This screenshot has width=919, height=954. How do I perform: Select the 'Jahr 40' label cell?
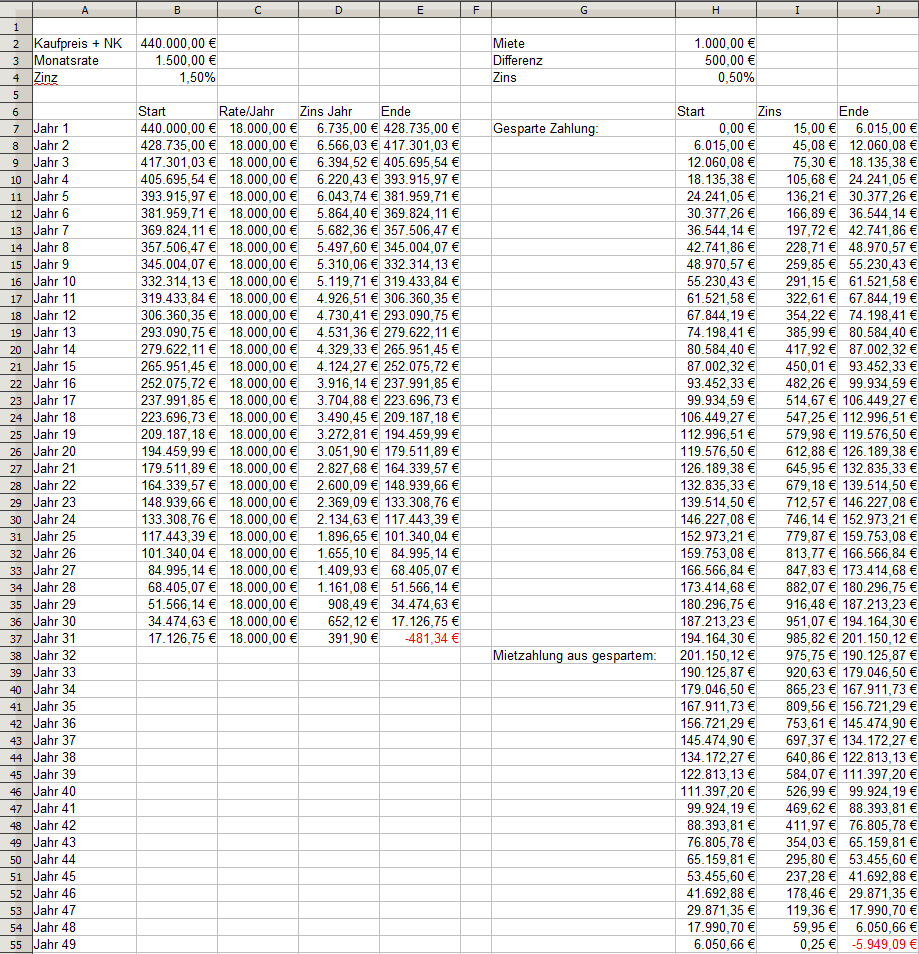point(85,792)
